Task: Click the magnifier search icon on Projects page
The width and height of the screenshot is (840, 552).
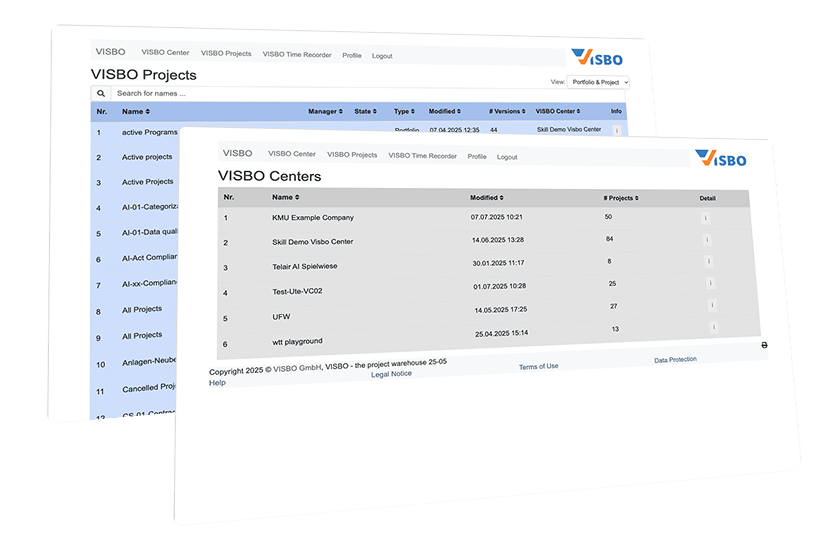Action: [101, 93]
